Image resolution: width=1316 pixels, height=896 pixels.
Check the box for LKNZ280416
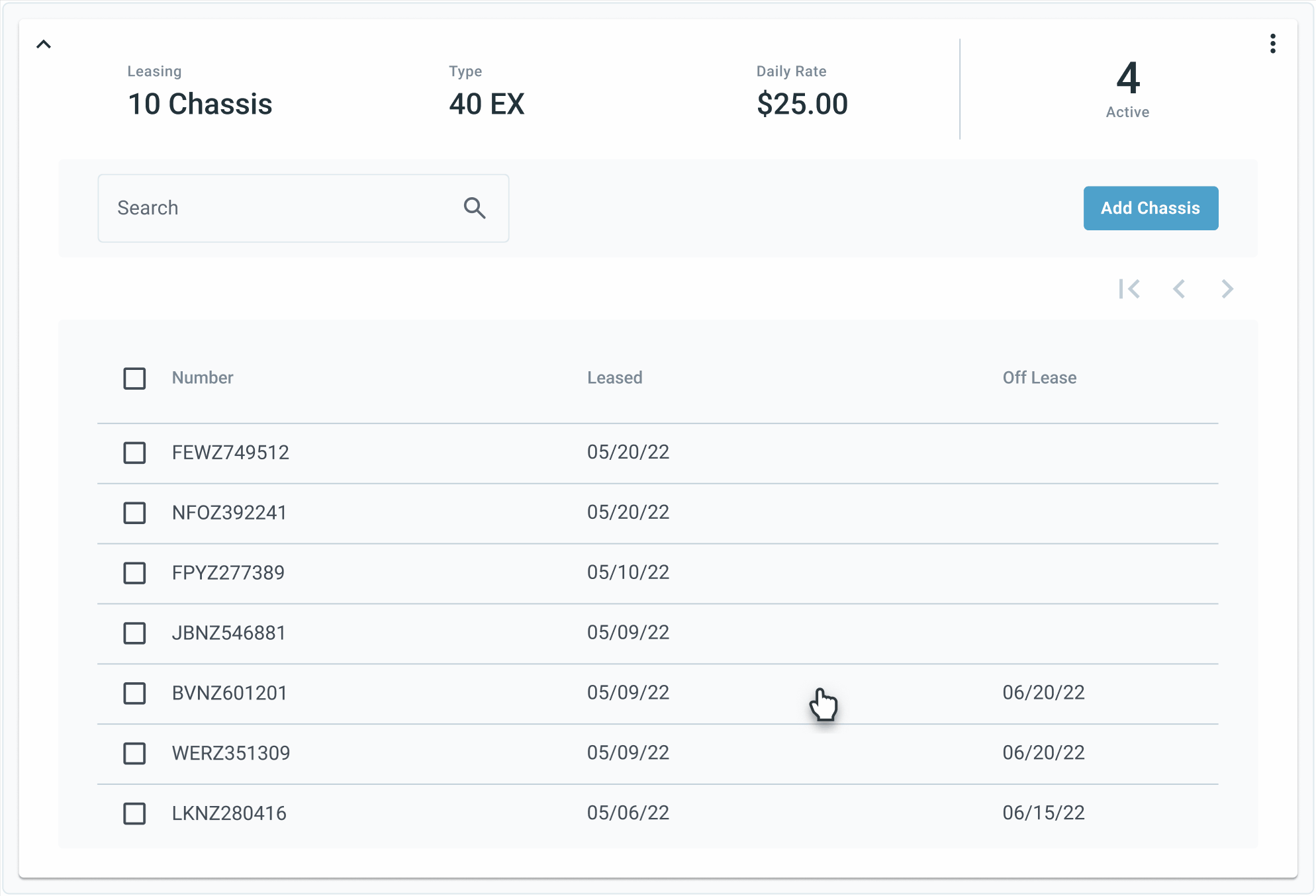pos(134,814)
